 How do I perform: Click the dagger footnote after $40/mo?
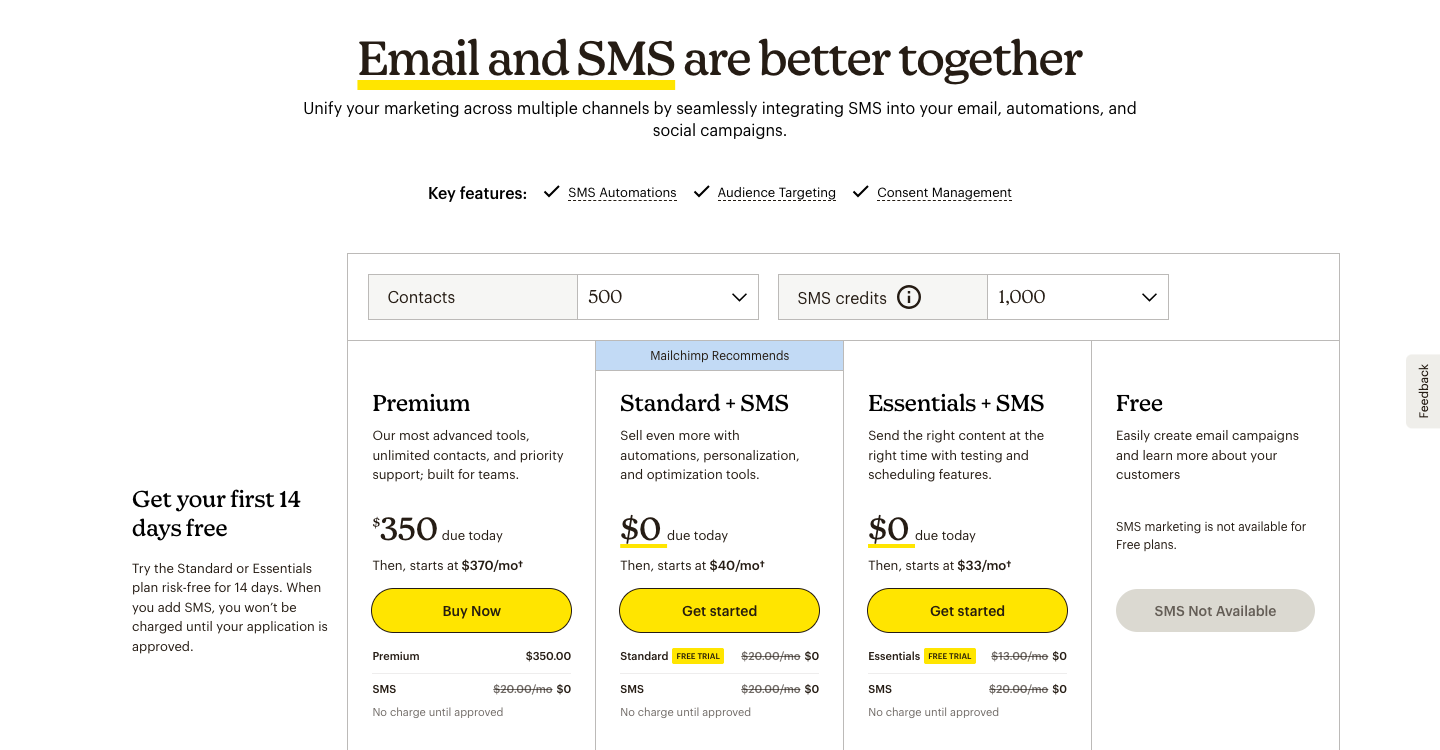tap(761, 561)
